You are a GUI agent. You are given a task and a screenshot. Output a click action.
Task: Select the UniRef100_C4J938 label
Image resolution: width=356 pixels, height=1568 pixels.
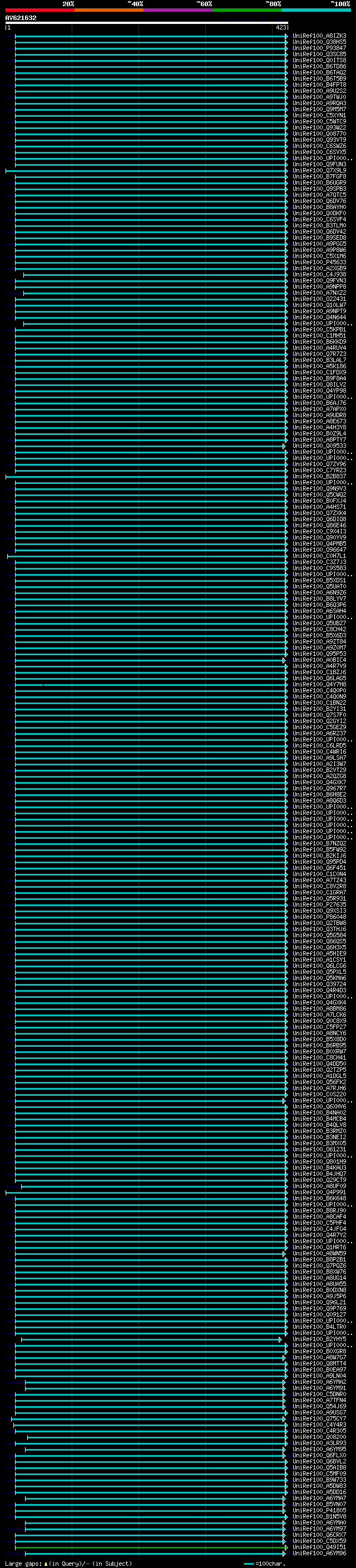pos(319,275)
